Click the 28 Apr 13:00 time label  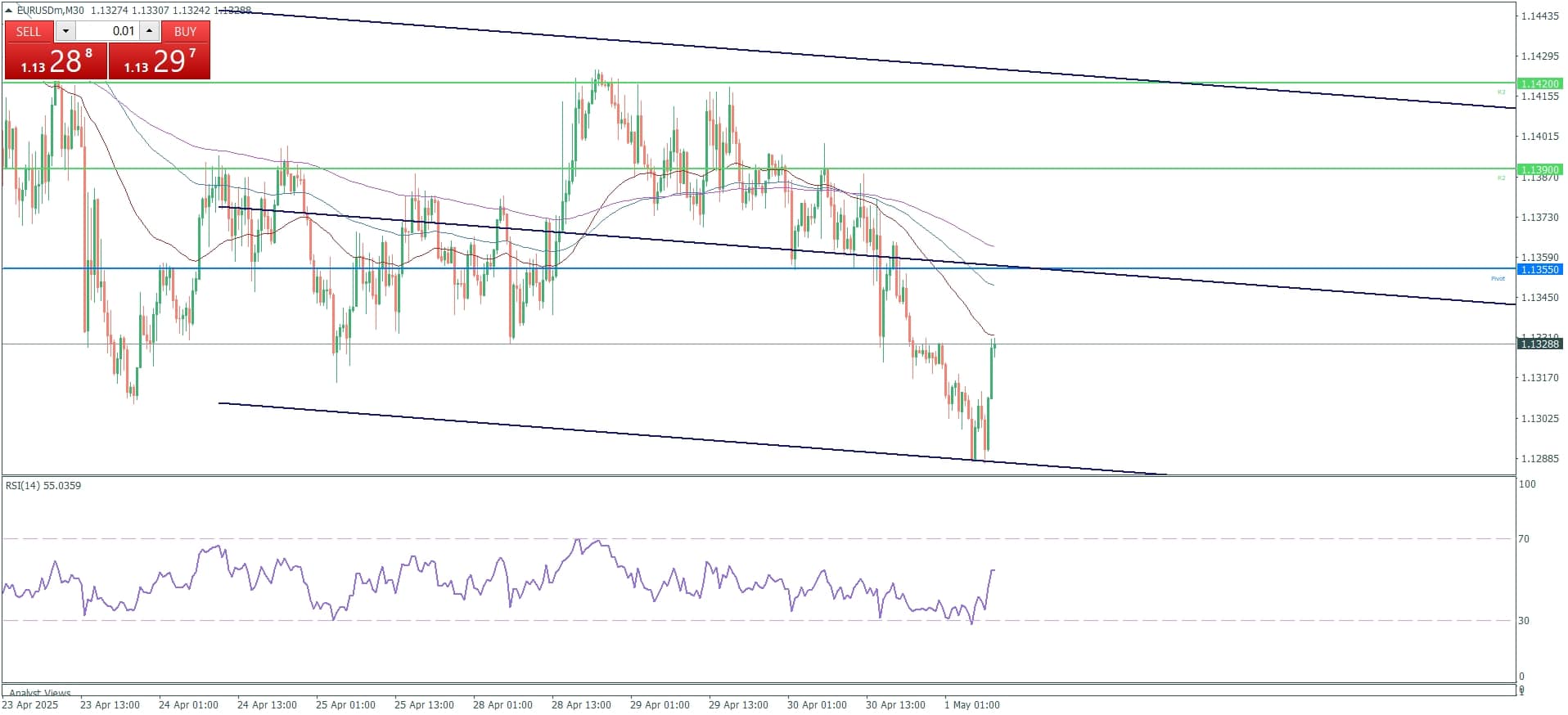581,704
